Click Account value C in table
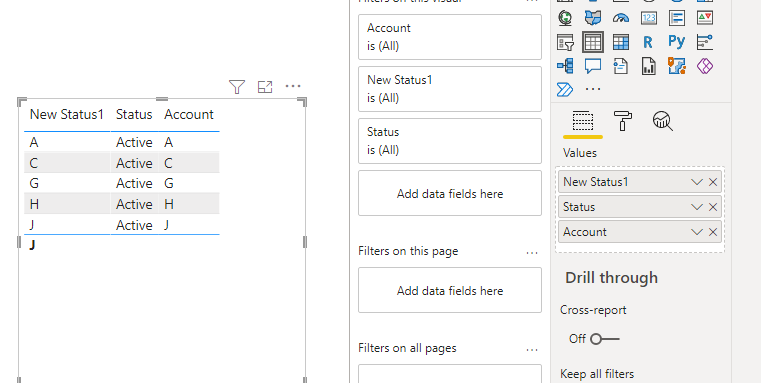The width and height of the screenshot is (761, 383). click(x=168, y=163)
